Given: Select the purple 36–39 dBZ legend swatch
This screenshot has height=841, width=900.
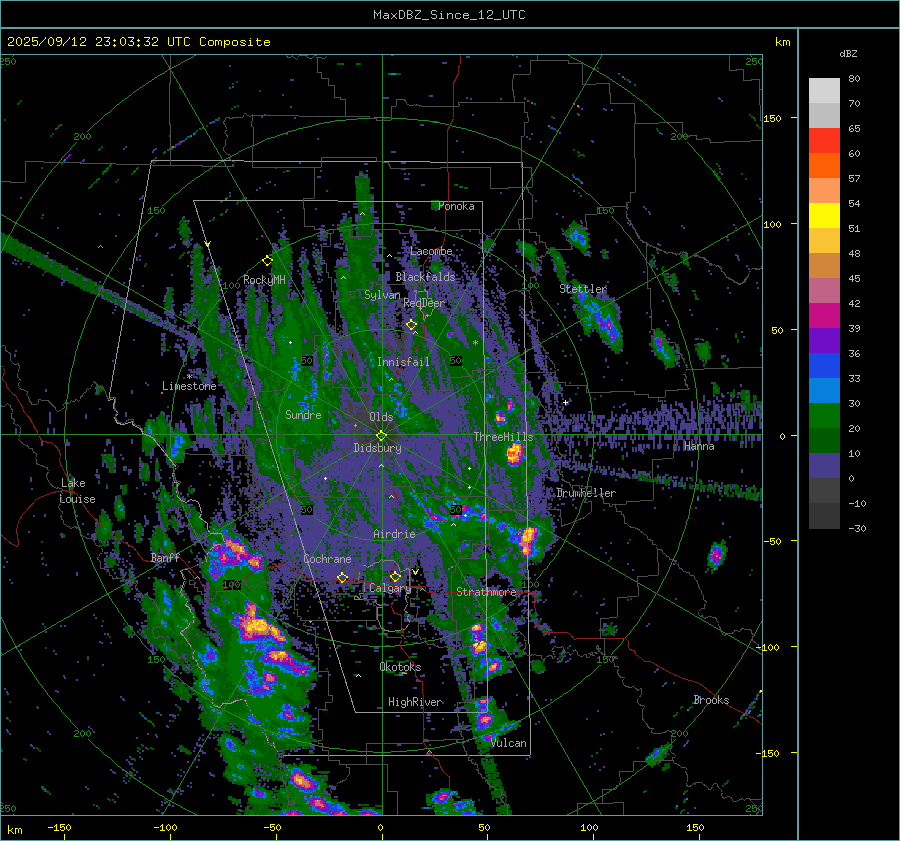Looking at the screenshot, I should tap(824, 340).
